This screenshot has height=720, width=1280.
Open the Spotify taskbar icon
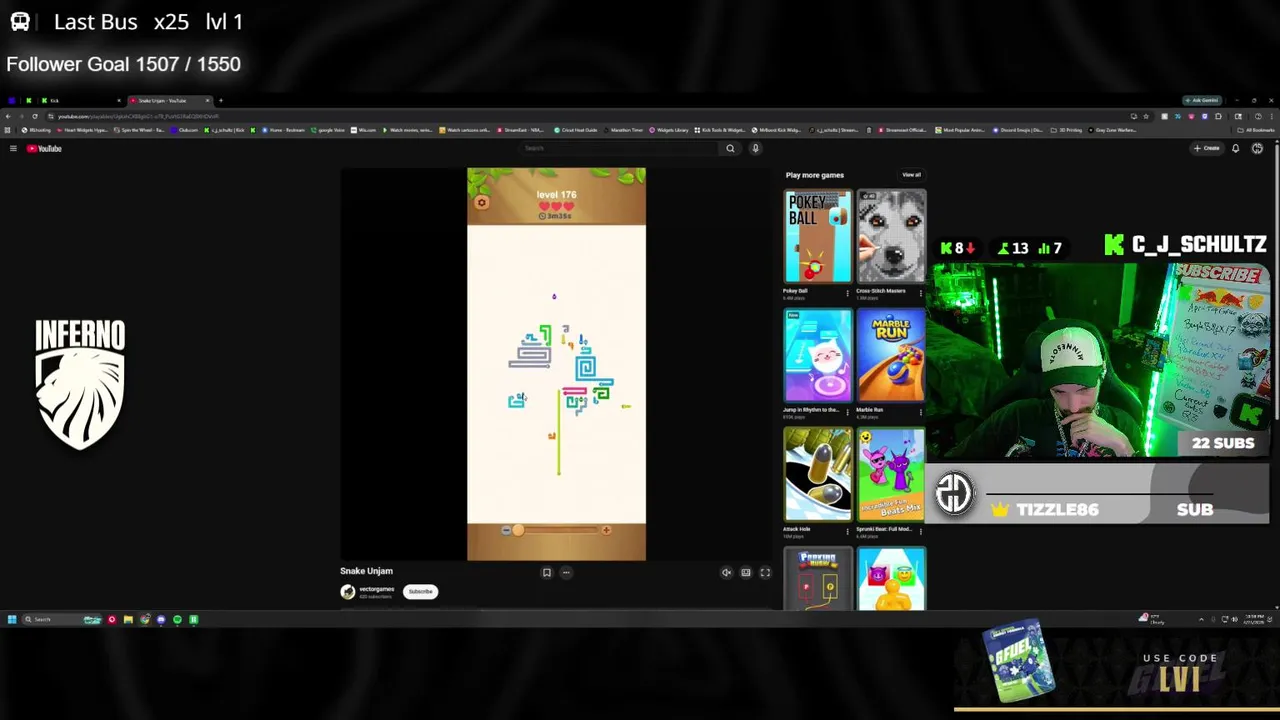(177, 620)
